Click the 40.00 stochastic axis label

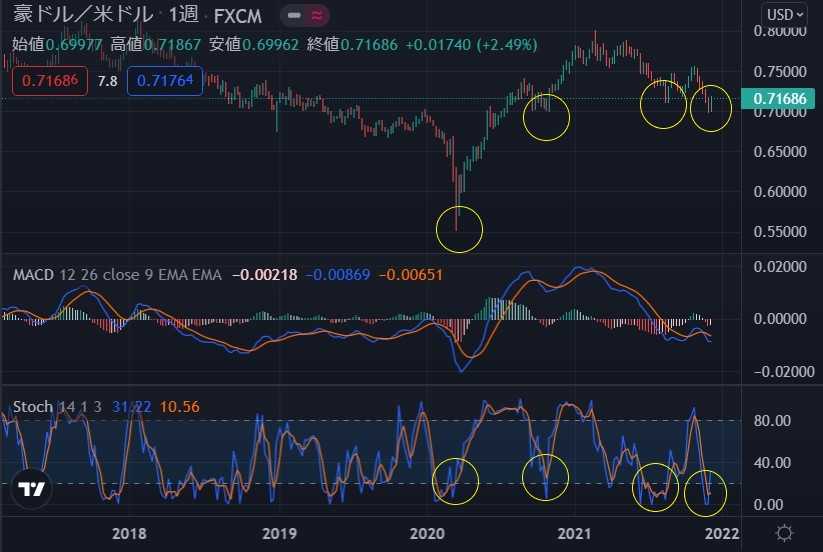coord(772,463)
